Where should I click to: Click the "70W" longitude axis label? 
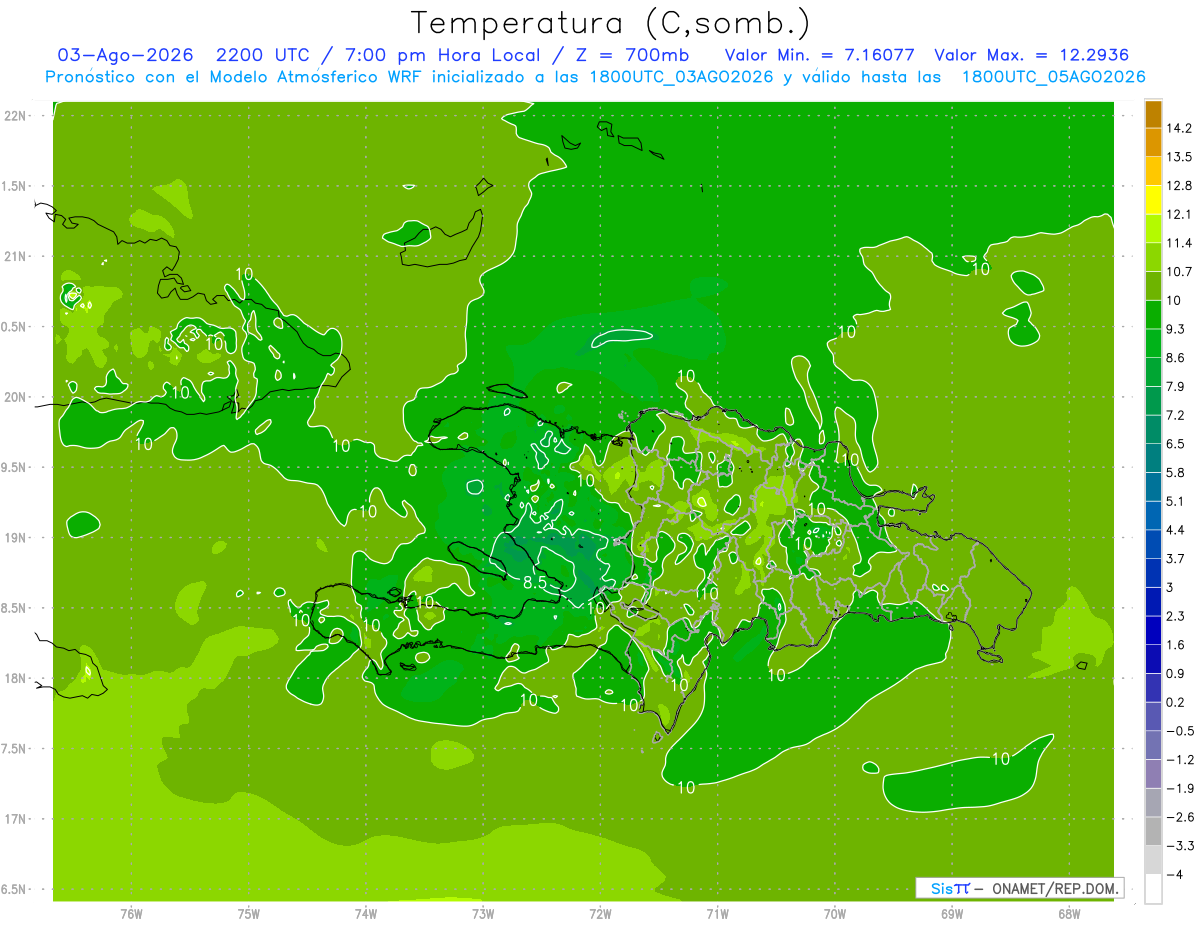835,914
